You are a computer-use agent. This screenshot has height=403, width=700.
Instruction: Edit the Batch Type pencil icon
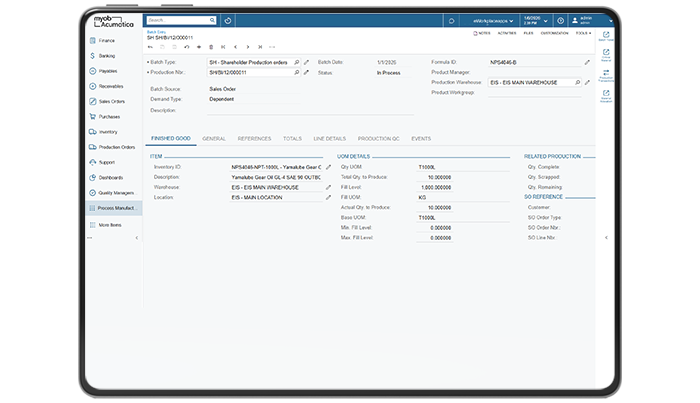click(x=306, y=62)
